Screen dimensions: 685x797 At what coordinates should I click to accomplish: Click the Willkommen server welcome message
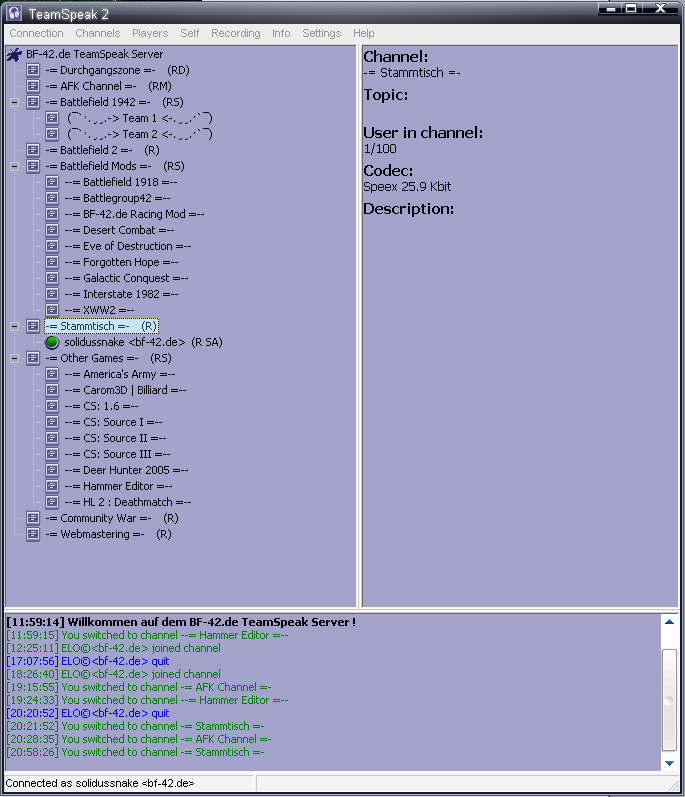(x=181, y=622)
